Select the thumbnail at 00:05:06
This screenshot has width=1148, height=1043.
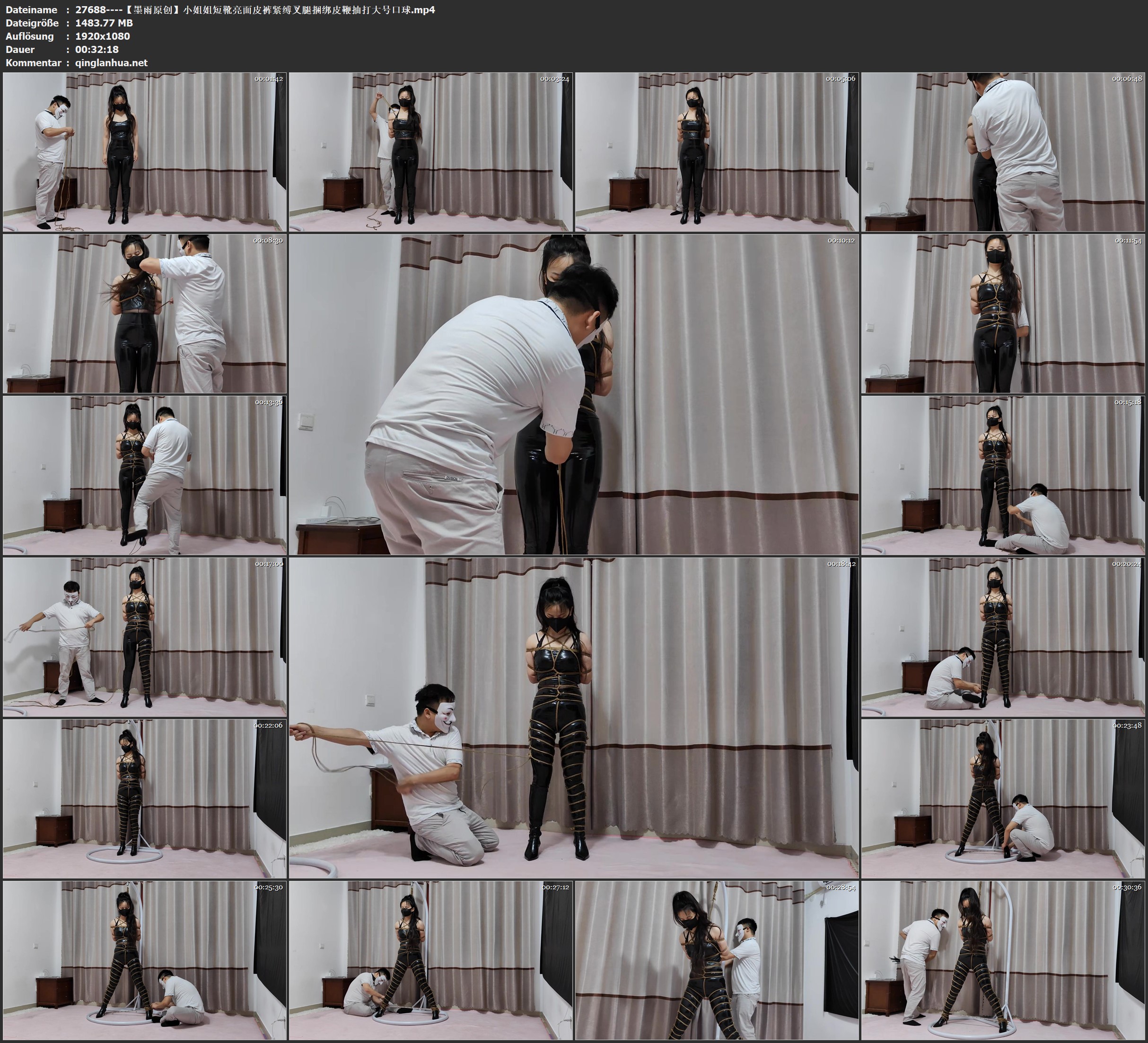[717, 152]
